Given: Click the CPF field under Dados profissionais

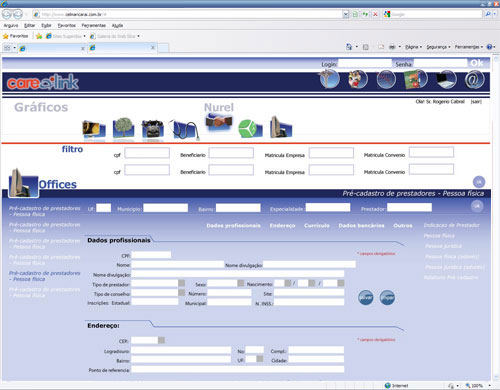Looking at the screenshot, I should click(151, 255).
